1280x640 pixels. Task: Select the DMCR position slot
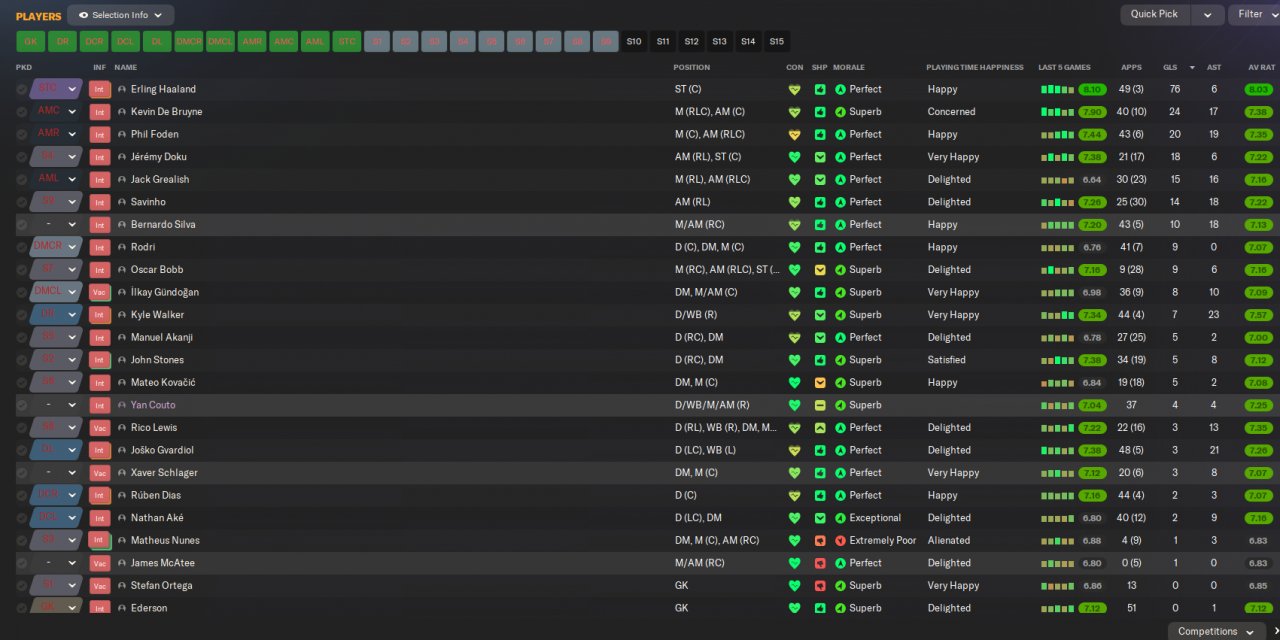[x=188, y=41]
